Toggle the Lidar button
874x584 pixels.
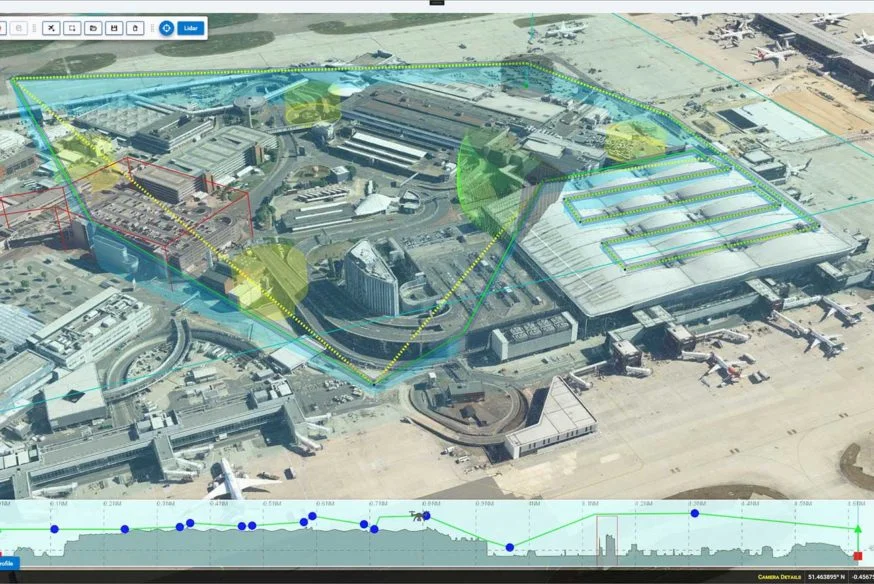tap(191, 28)
